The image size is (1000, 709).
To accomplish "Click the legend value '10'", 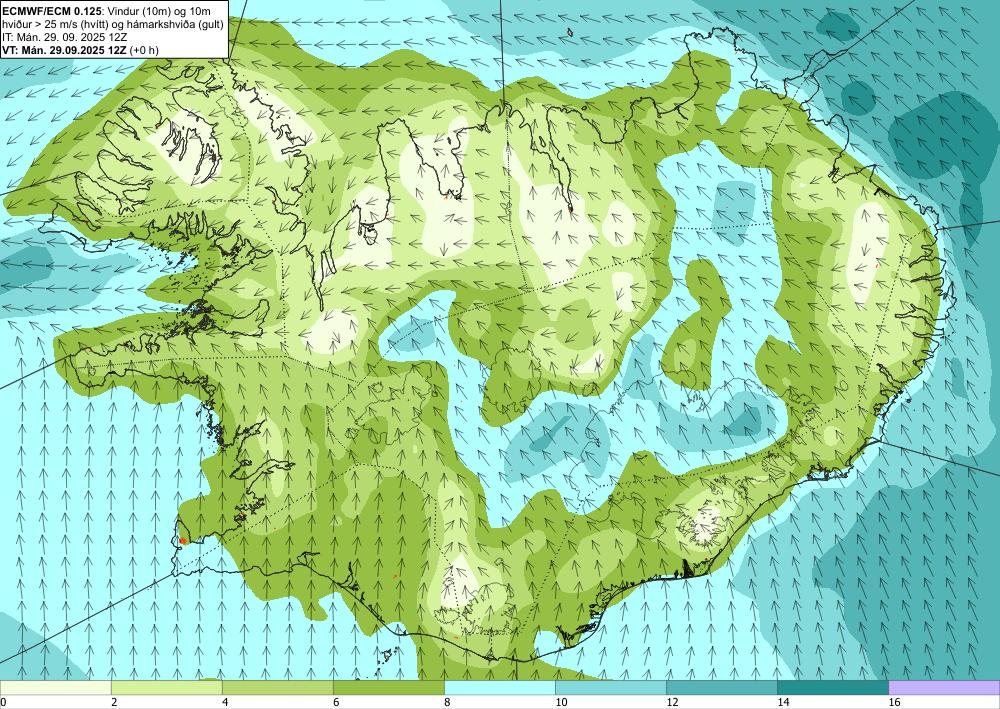I will pos(561,702).
